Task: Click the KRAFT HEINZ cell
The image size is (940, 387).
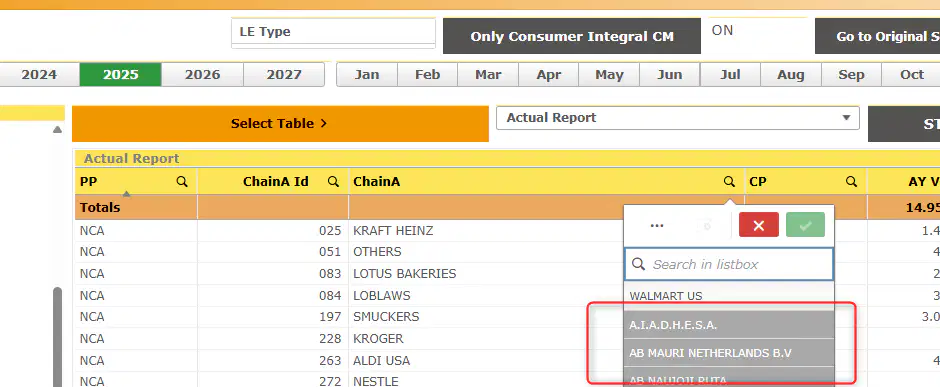Action: pos(393,231)
